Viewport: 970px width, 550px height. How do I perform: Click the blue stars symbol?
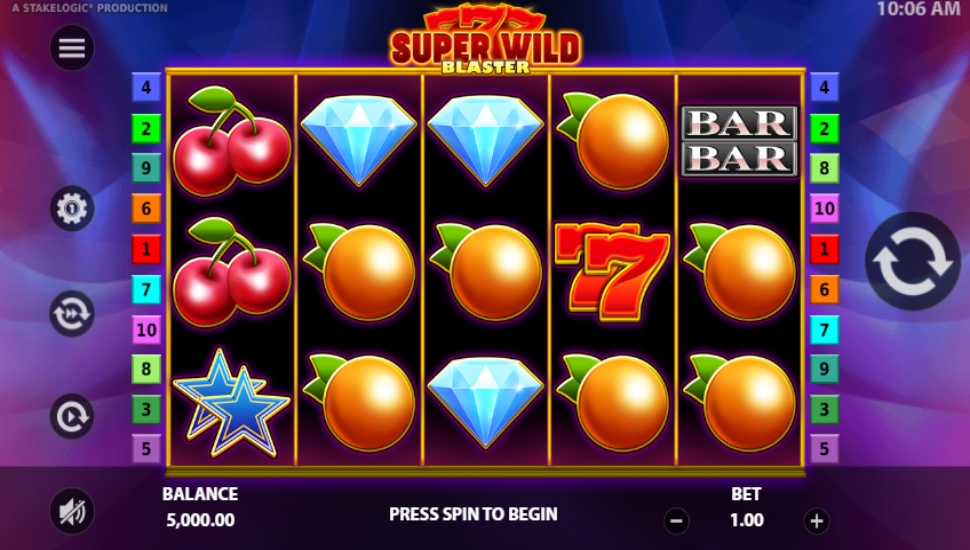[x=231, y=402]
